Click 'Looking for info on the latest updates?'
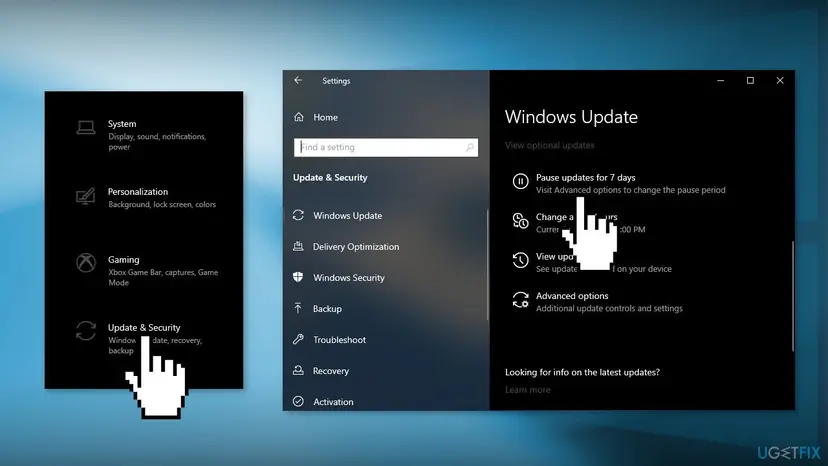This screenshot has height=466, width=828. click(582, 372)
